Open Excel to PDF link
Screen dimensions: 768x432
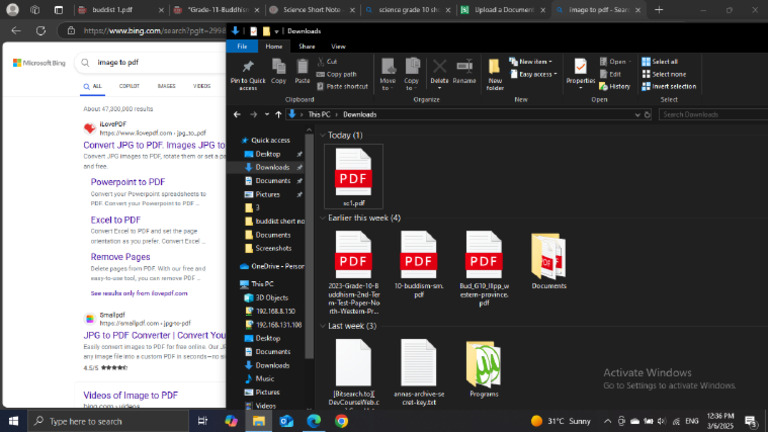pos(116,220)
